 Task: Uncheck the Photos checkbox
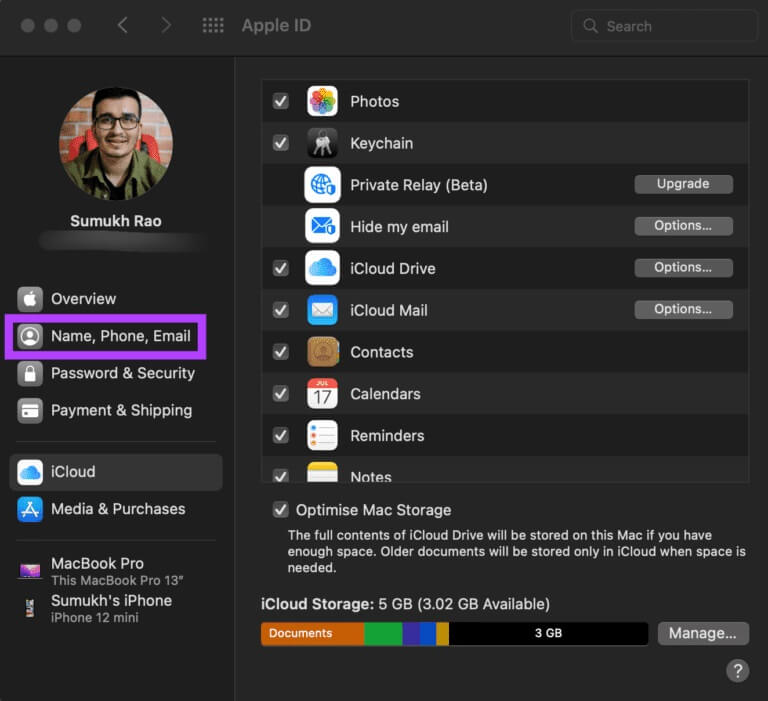(281, 101)
